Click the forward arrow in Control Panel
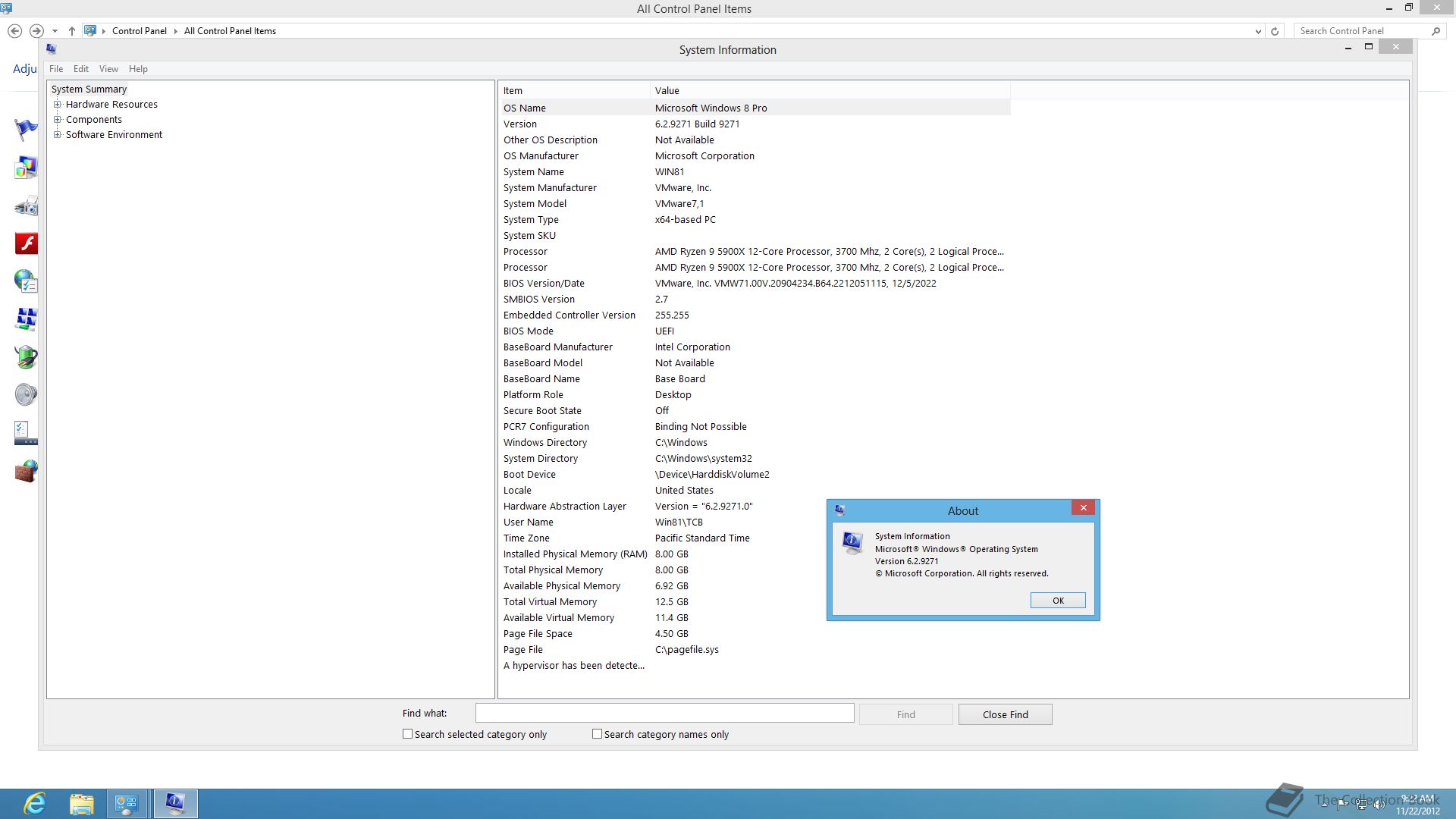This screenshot has width=1456, height=819. tap(36, 31)
